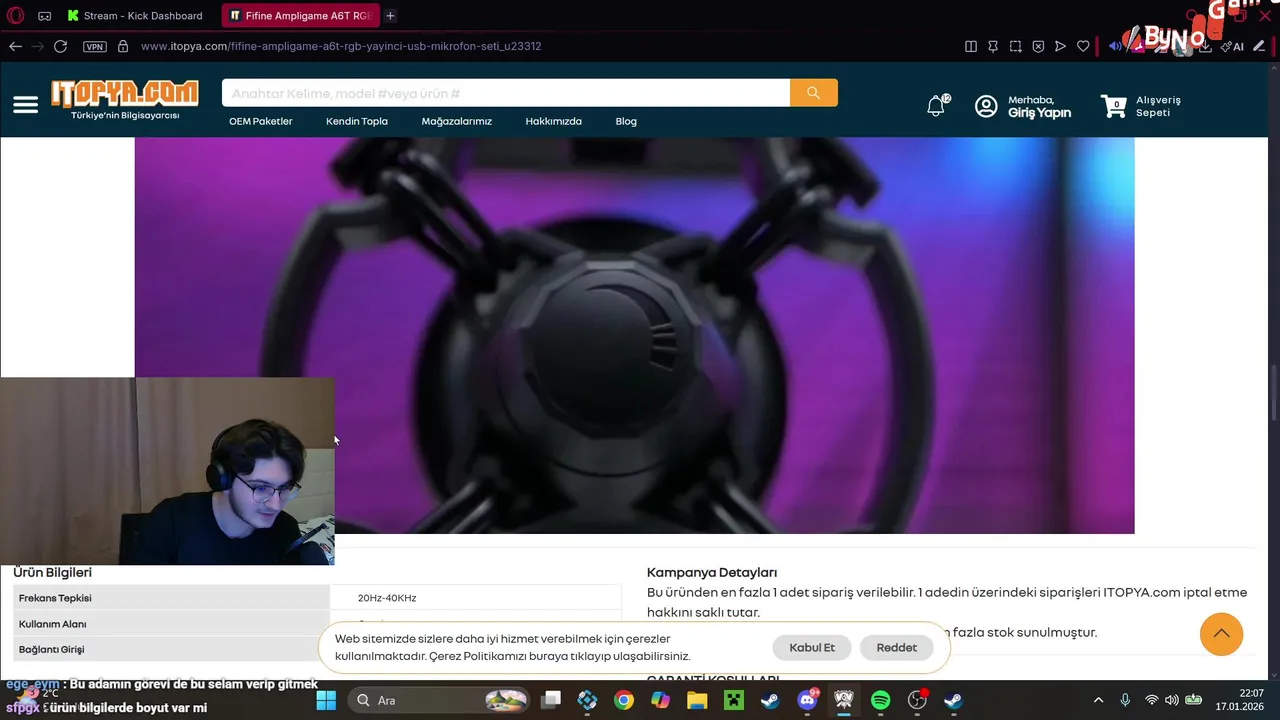Click the pinboard pin icon
1280x720 pixels.
pos(993,46)
